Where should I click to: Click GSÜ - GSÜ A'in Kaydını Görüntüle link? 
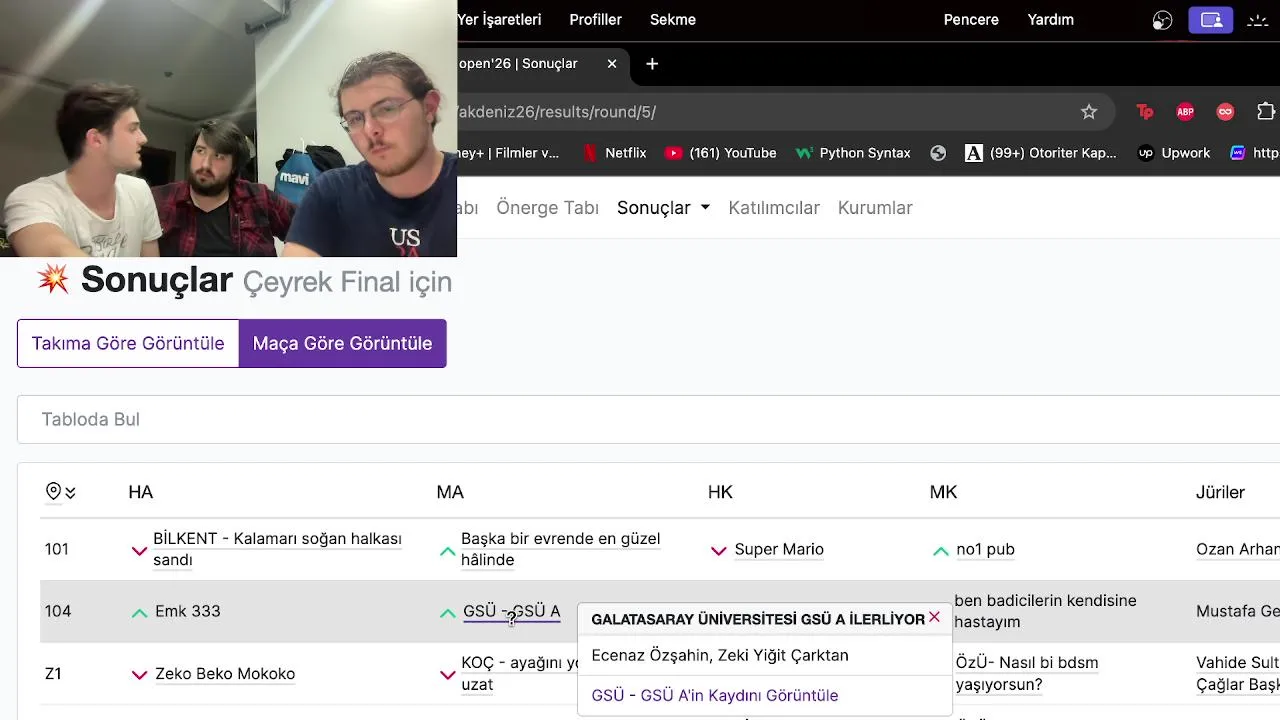coord(715,695)
